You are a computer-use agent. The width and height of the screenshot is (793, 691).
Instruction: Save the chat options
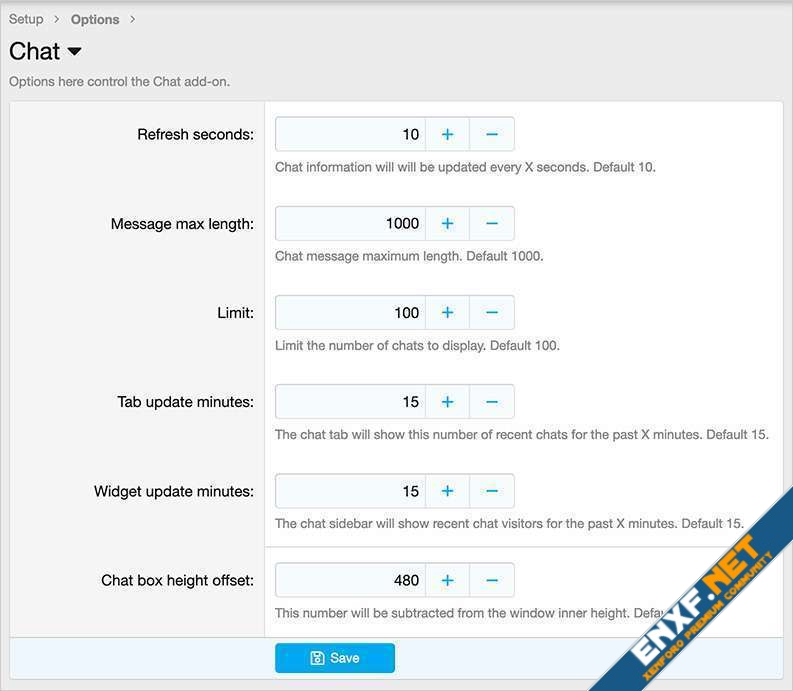pos(335,658)
